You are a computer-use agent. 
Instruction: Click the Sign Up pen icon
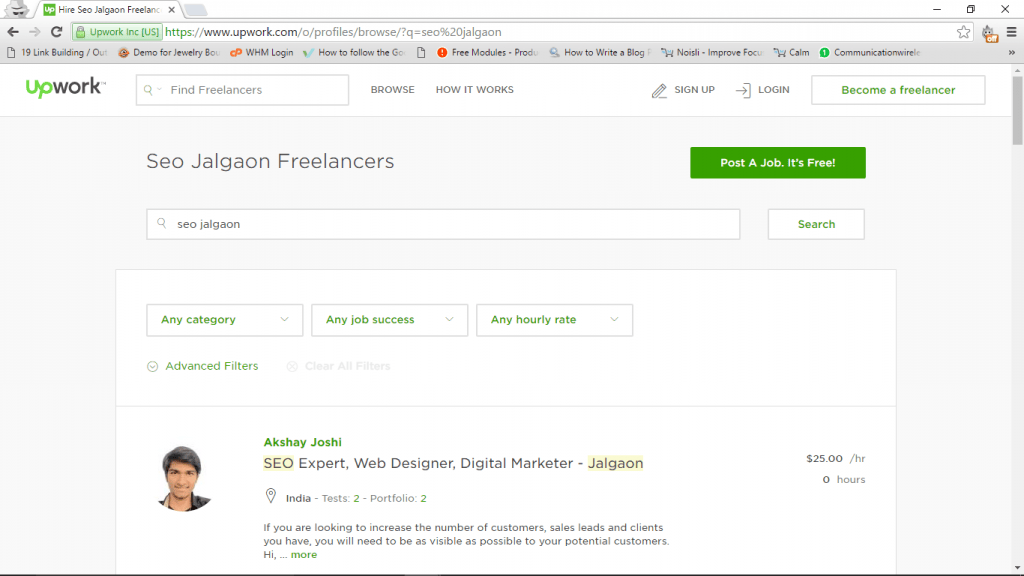(659, 89)
